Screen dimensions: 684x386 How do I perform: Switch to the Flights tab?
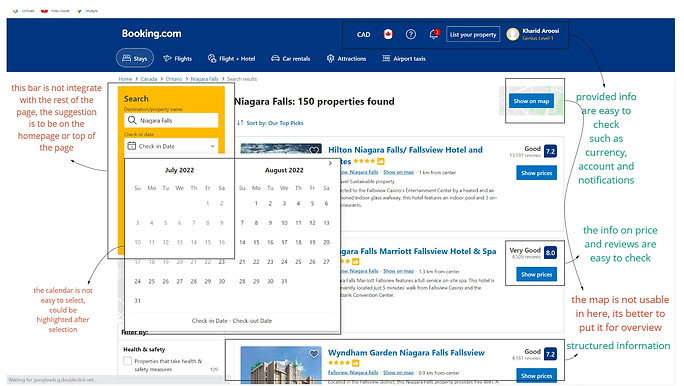(x=177, y=58)
